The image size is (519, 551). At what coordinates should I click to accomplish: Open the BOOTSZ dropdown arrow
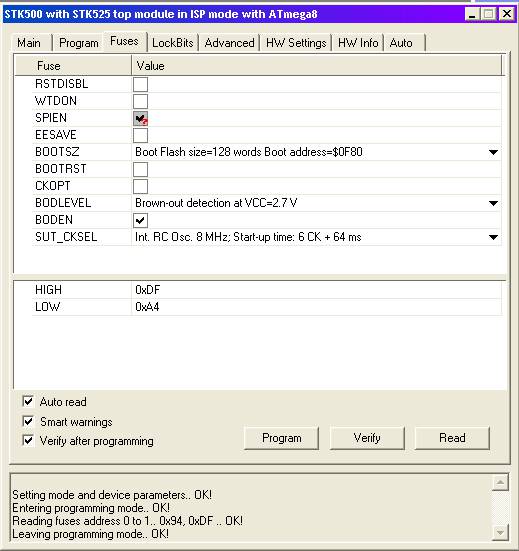[x=493, y=152]
